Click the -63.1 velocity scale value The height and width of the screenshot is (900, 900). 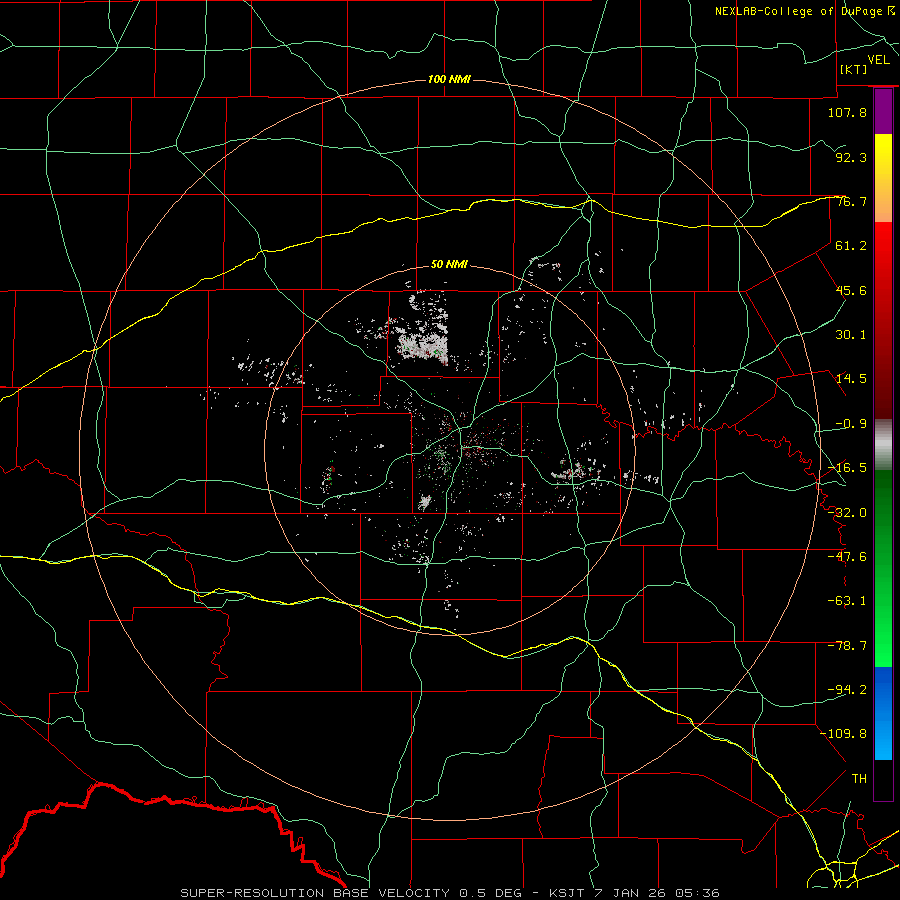click(x=847, y=601)
